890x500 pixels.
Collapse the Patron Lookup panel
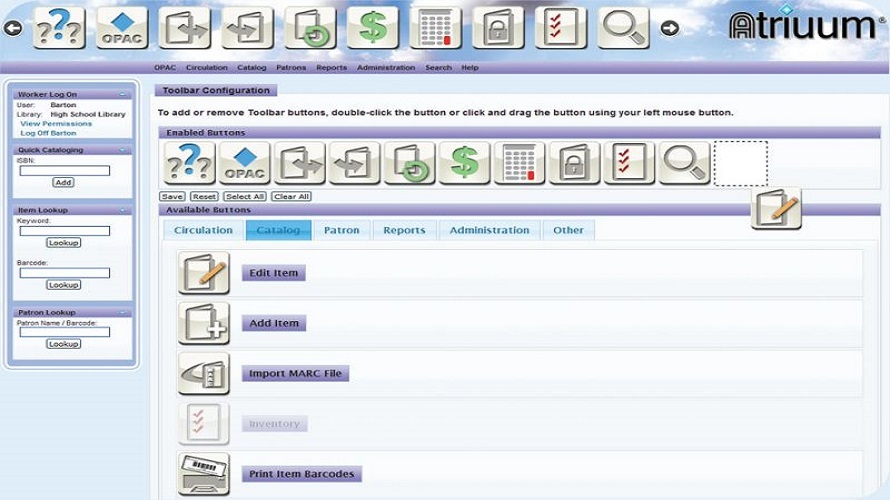122,313
